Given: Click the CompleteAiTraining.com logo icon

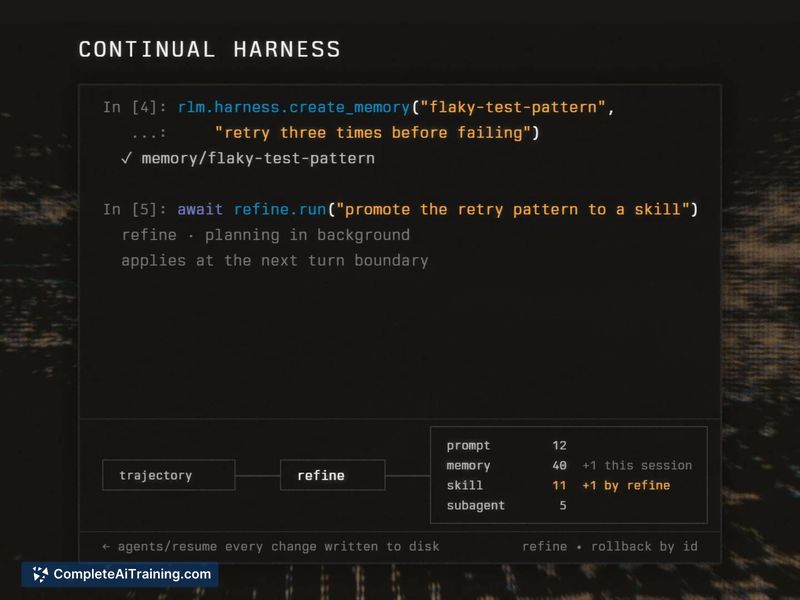Looking at the screenshot, I should 40,574.
